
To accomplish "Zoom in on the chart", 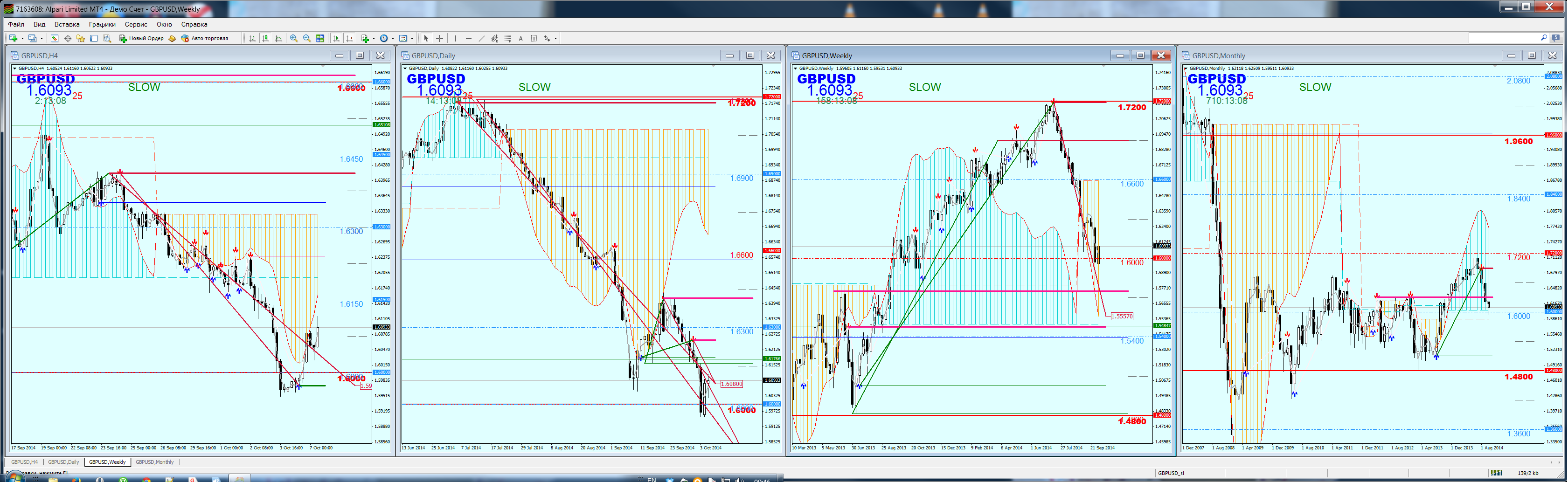I will [x=293, y=38].
